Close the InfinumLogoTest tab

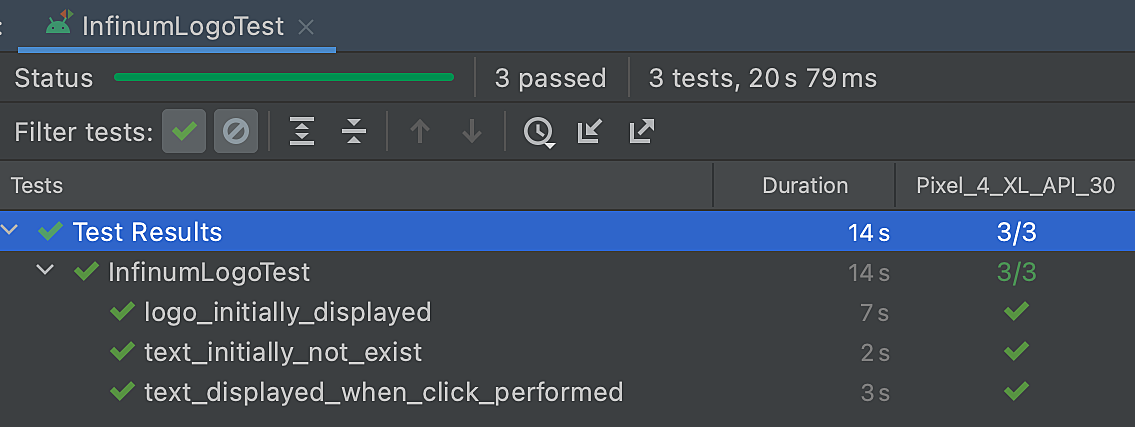307,27
